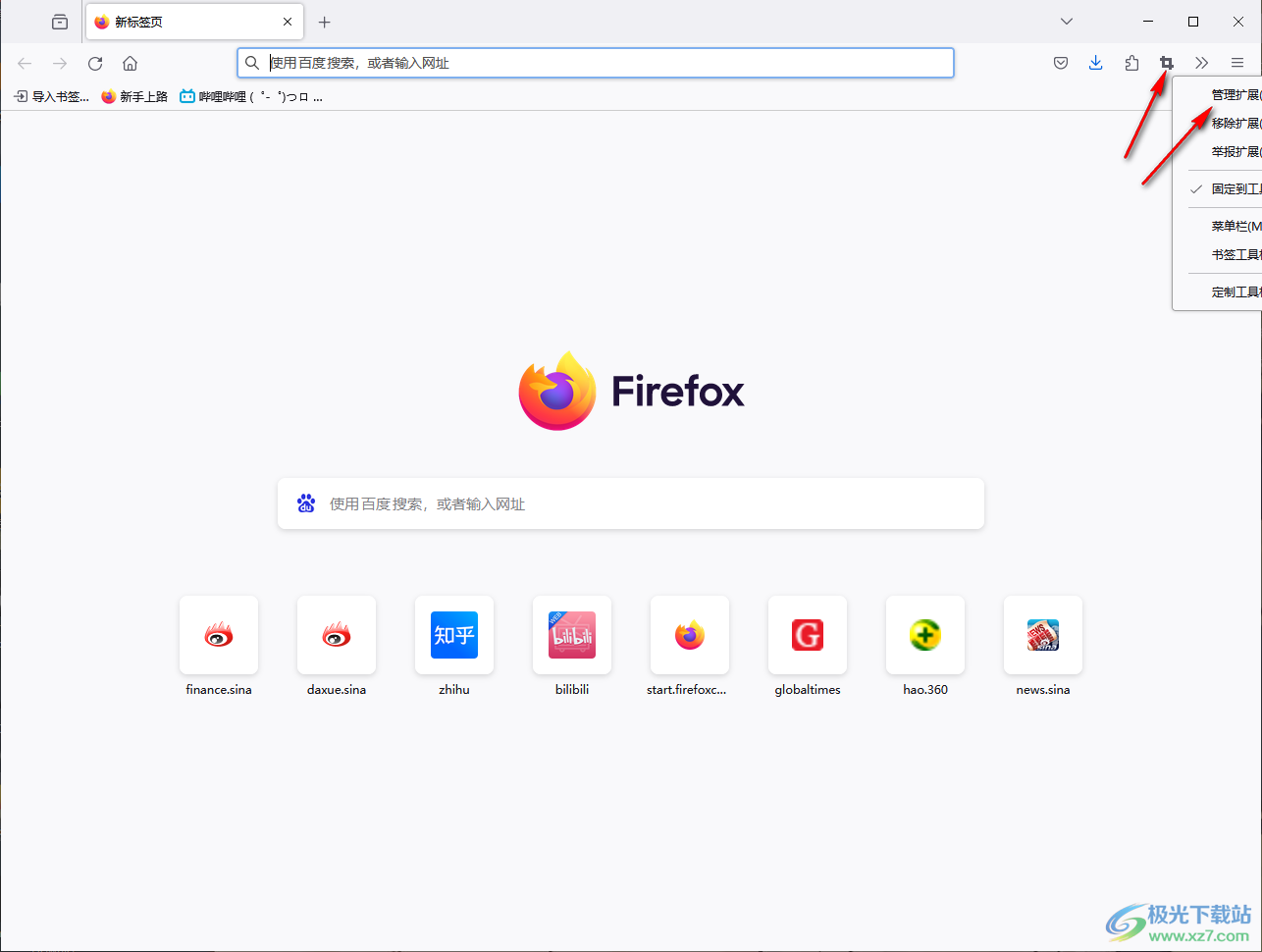Open bilibili shortcut tile
Viewport: 1262px width, 952px height.
coord(572,635)
